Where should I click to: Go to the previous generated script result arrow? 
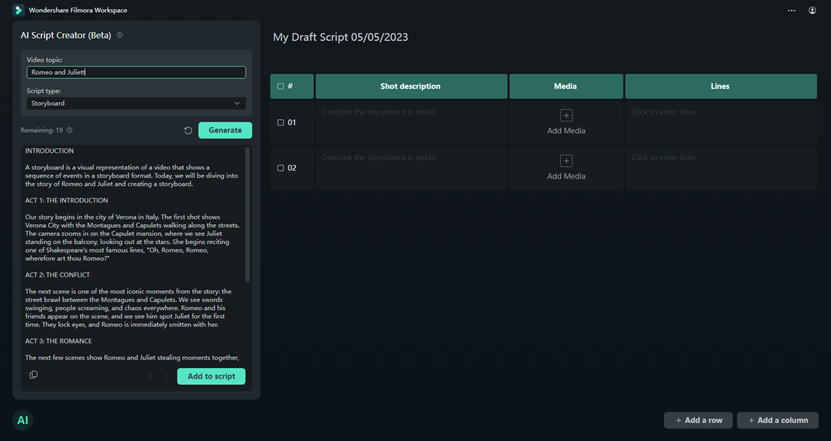coord(150,376)
